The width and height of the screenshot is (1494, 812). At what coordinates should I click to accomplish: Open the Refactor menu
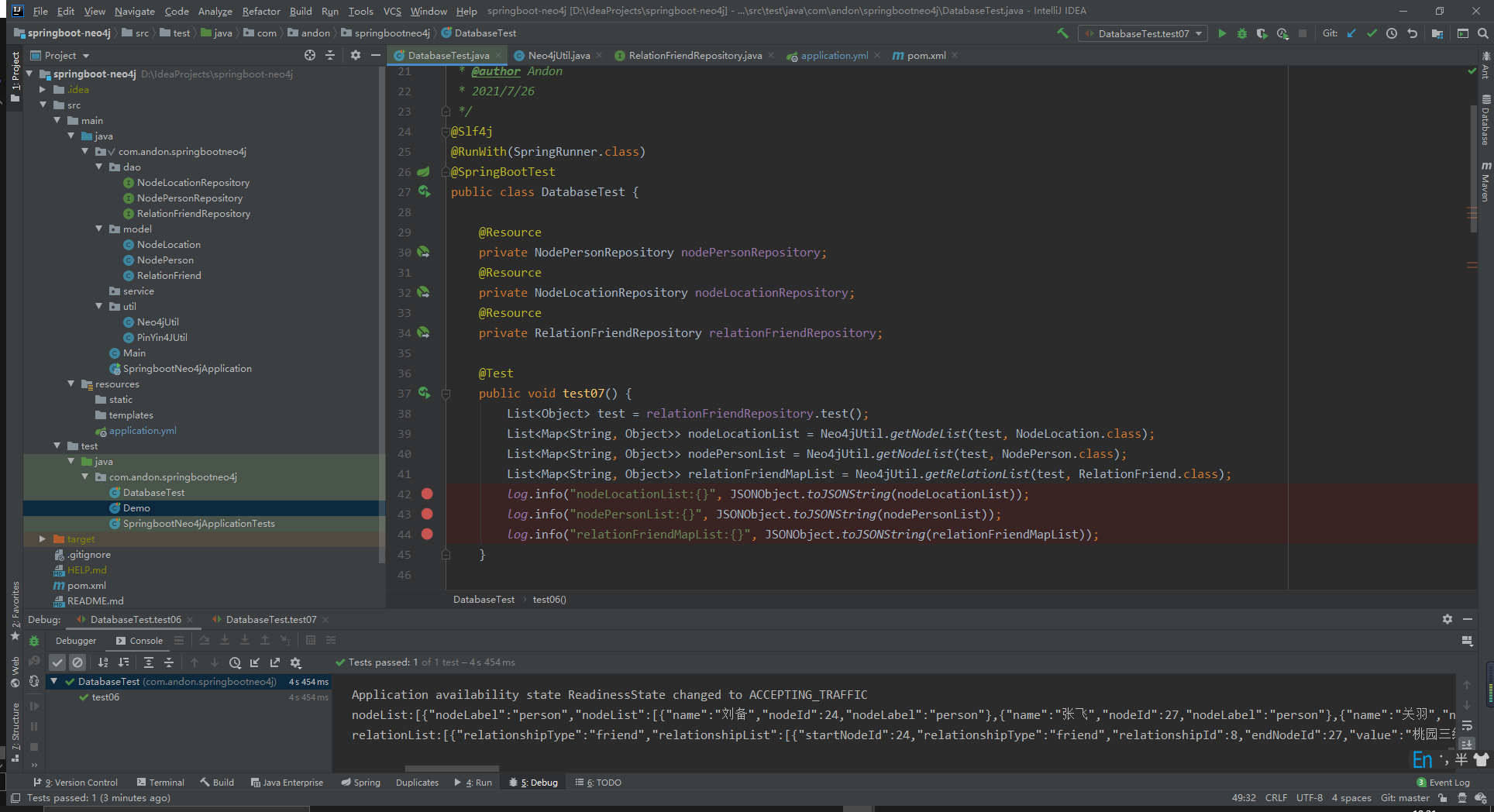click(261, 11)
